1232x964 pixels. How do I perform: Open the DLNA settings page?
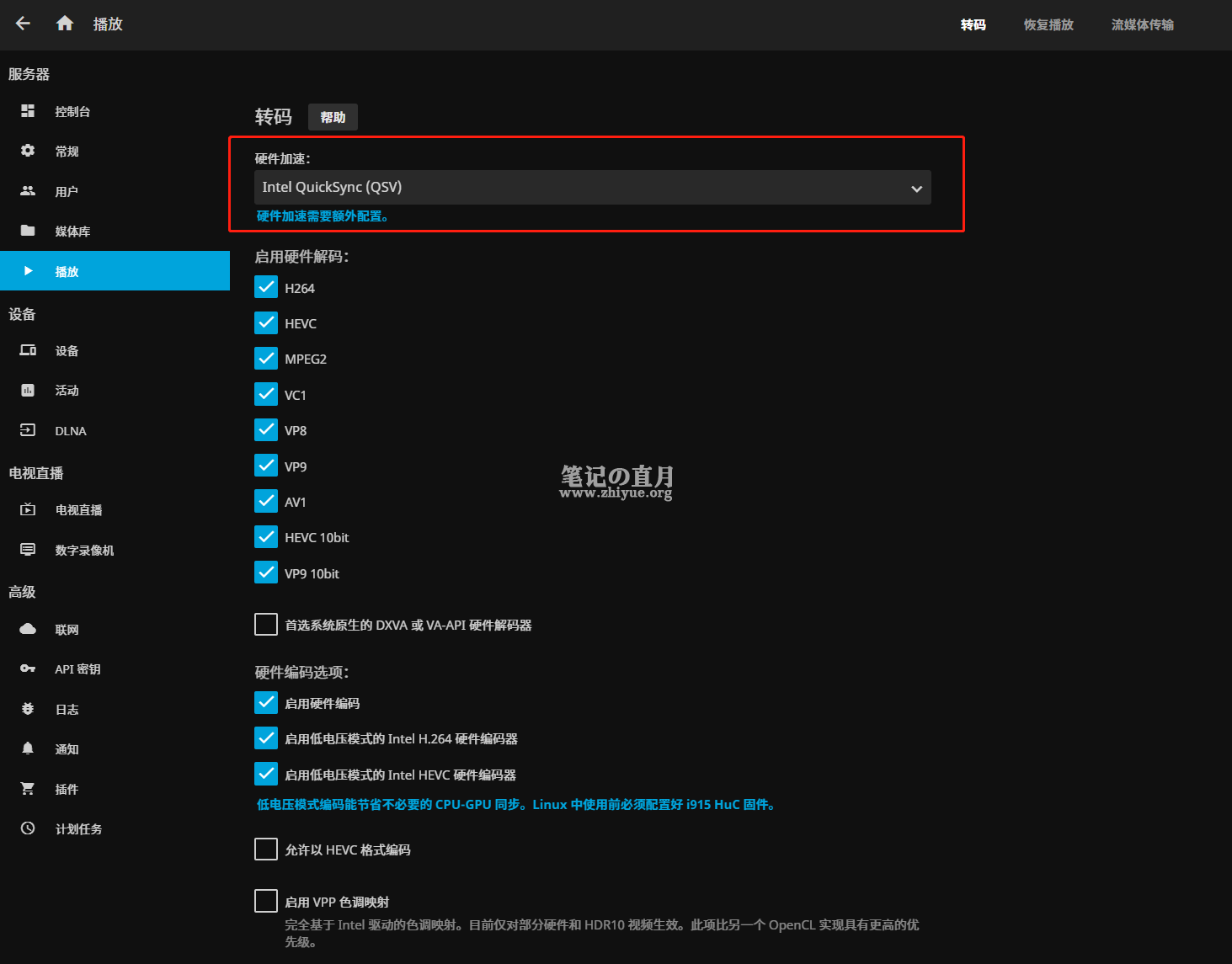70,430
